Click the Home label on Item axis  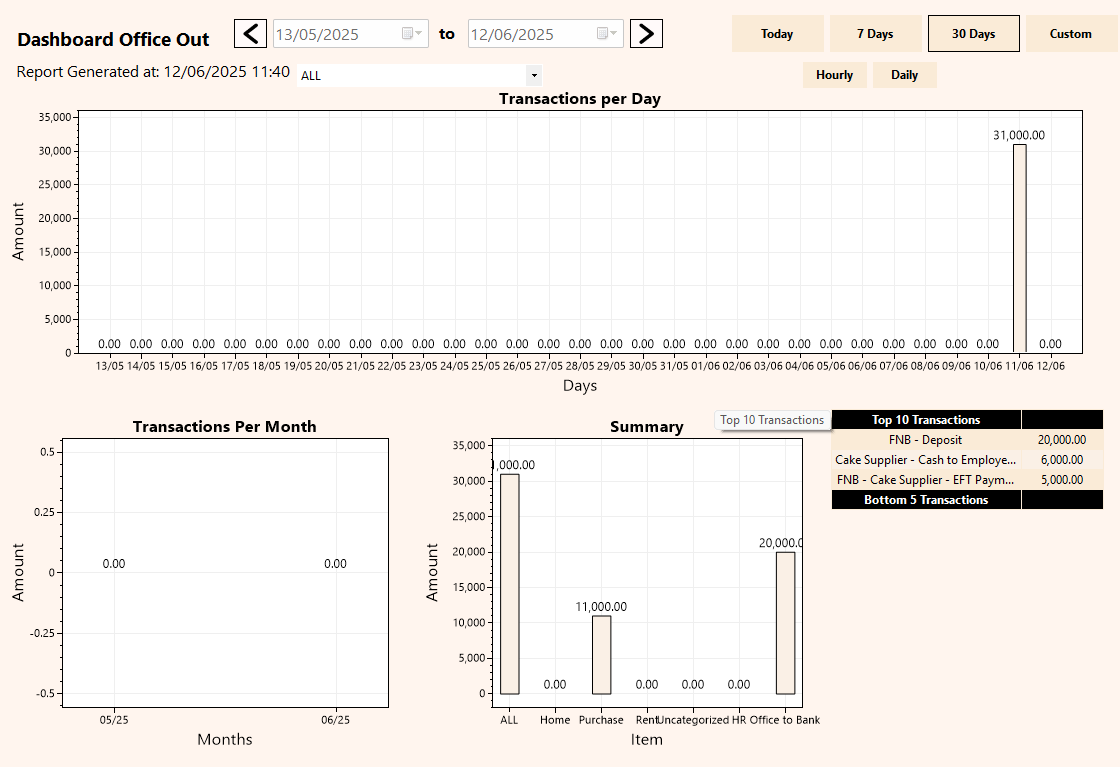tap(555, 720)
